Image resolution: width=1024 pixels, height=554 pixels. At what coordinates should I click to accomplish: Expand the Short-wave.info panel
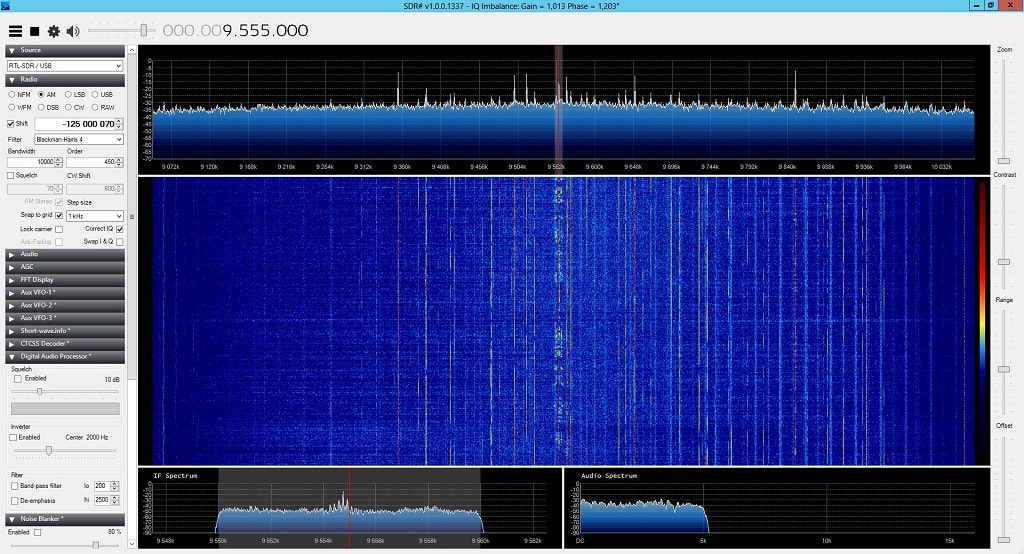65,331
